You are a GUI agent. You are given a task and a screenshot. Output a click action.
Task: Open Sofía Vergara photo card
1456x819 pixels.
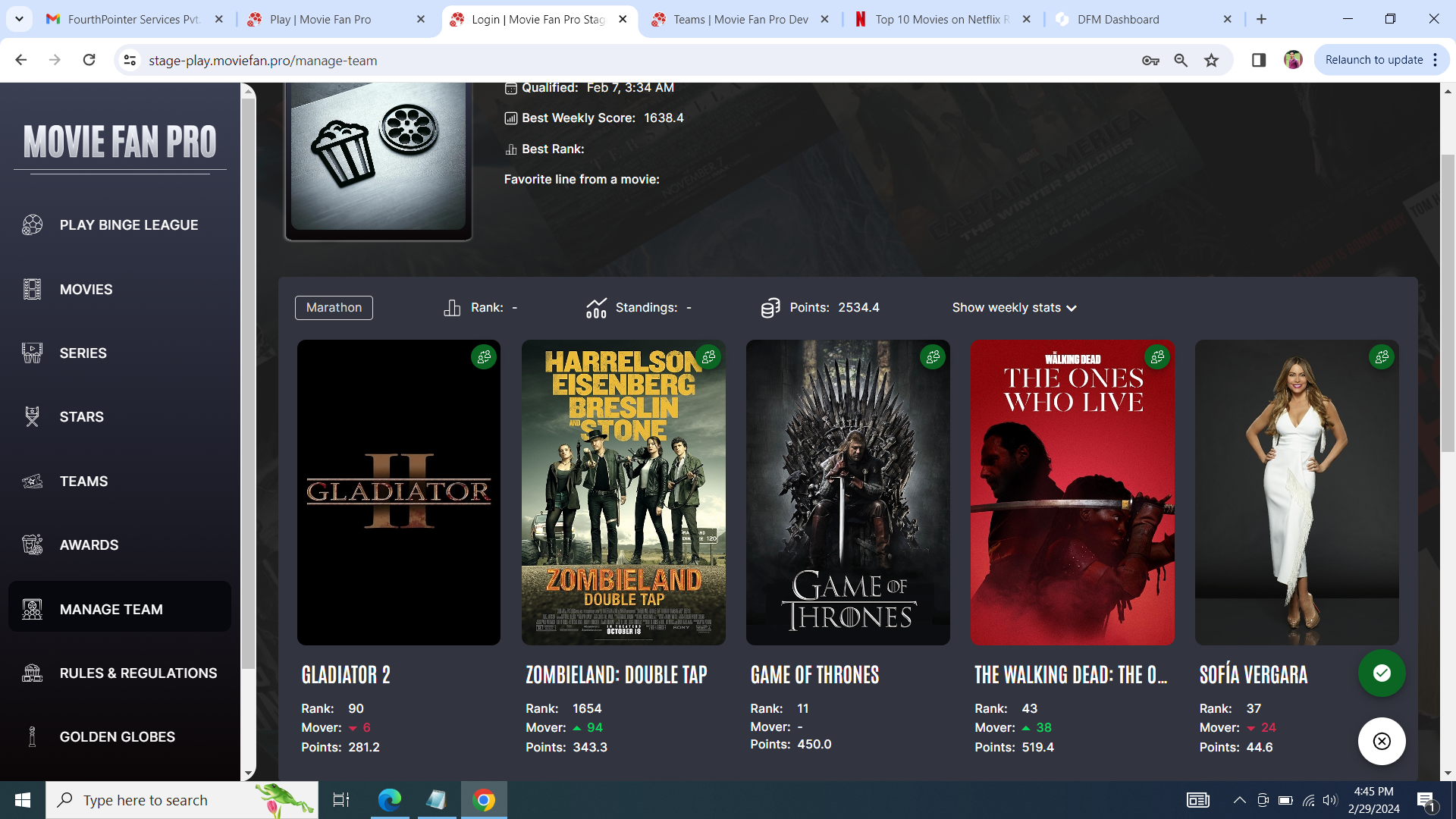click(1297, 493)
